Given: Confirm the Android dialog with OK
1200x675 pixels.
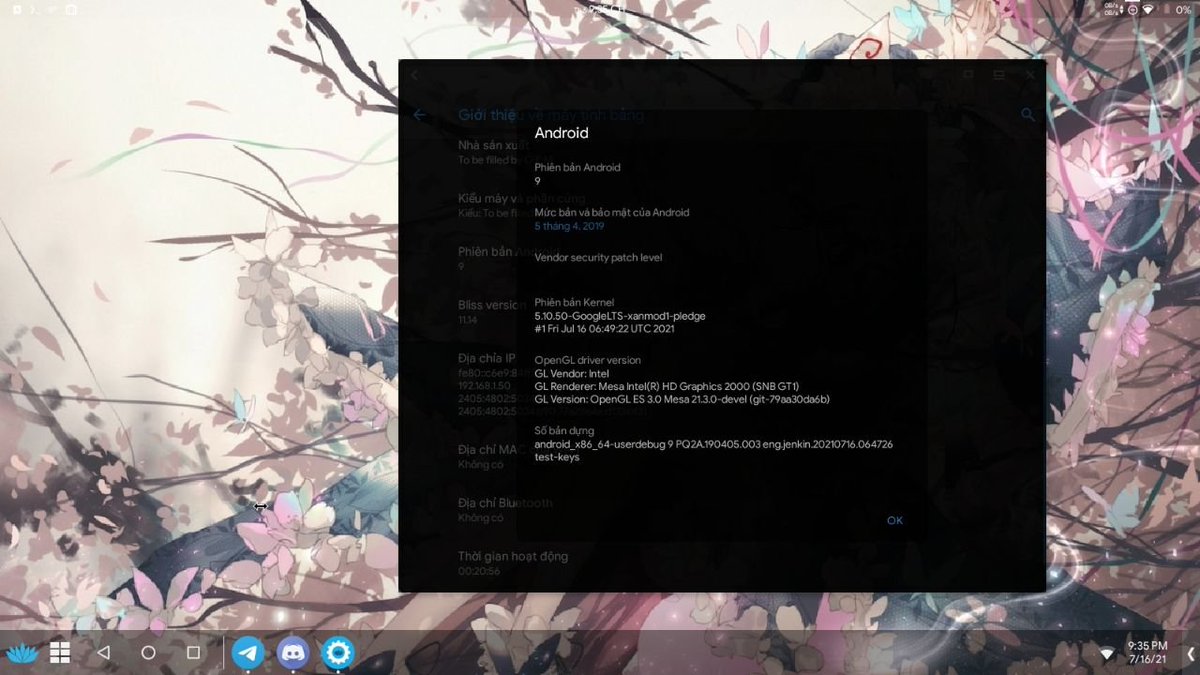Looking at the screenshot, I should (x=895, y=520).
